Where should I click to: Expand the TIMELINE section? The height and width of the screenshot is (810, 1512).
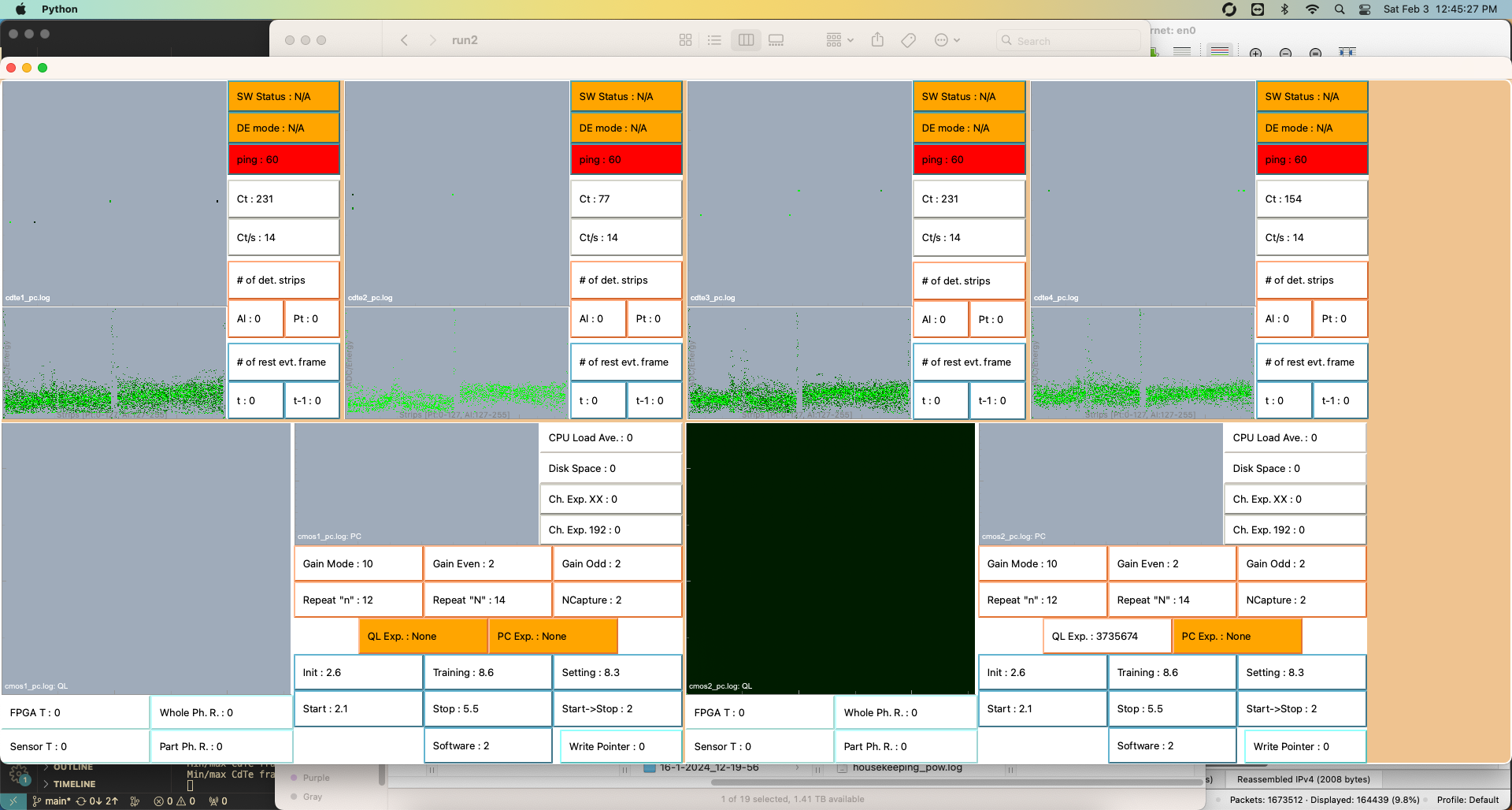[x=74, y=784]
